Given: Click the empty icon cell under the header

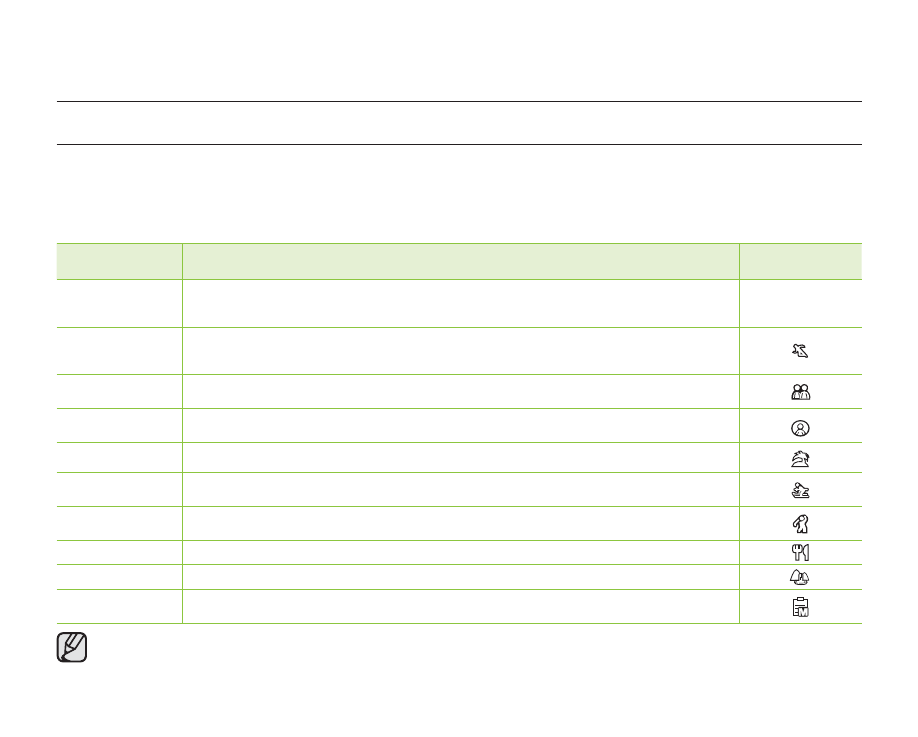Looking at the screenshot, I should click(800, 303).
